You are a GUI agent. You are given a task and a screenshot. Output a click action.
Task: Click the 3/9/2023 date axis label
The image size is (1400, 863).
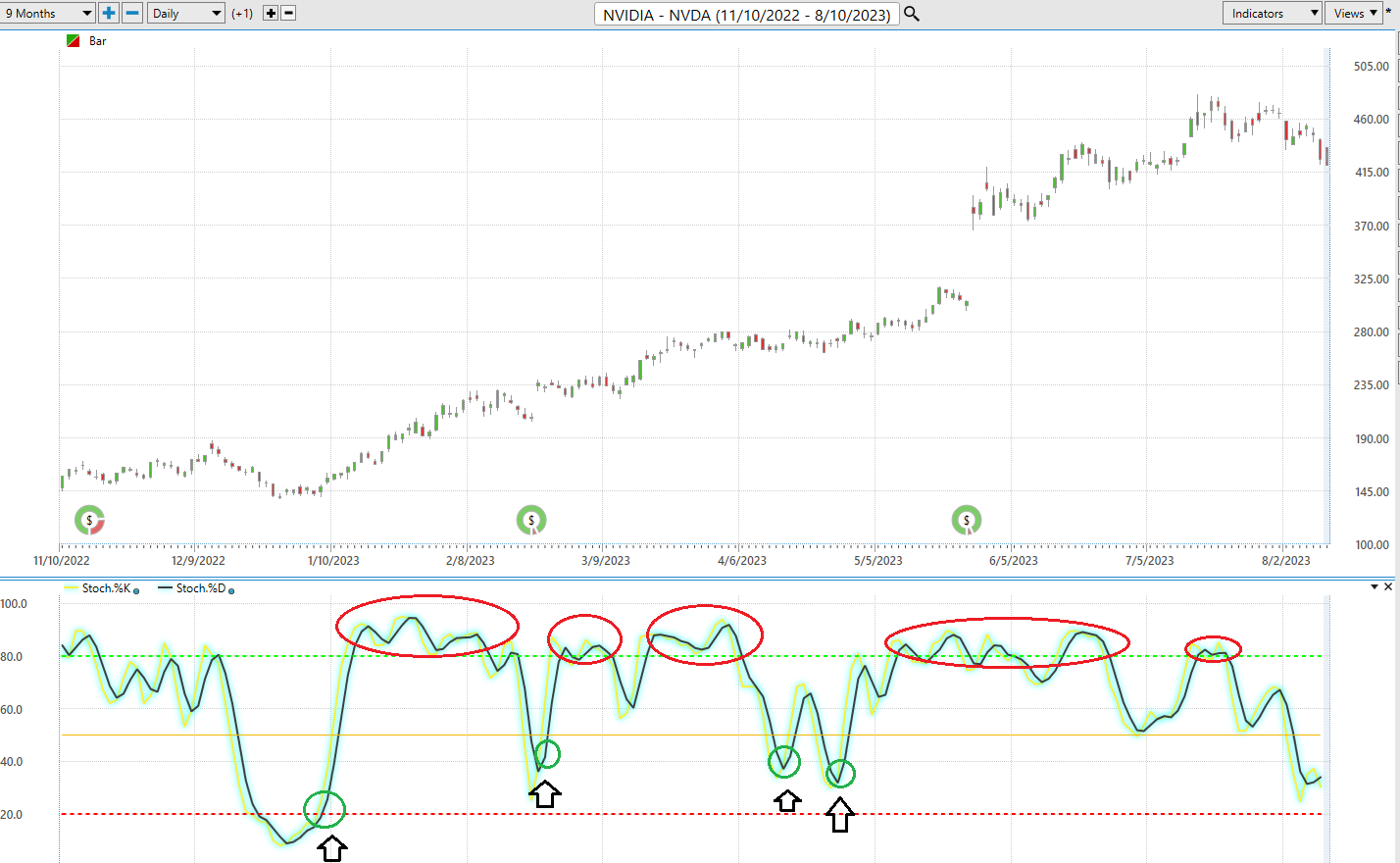pyautogui.click(x=606, y=561)
